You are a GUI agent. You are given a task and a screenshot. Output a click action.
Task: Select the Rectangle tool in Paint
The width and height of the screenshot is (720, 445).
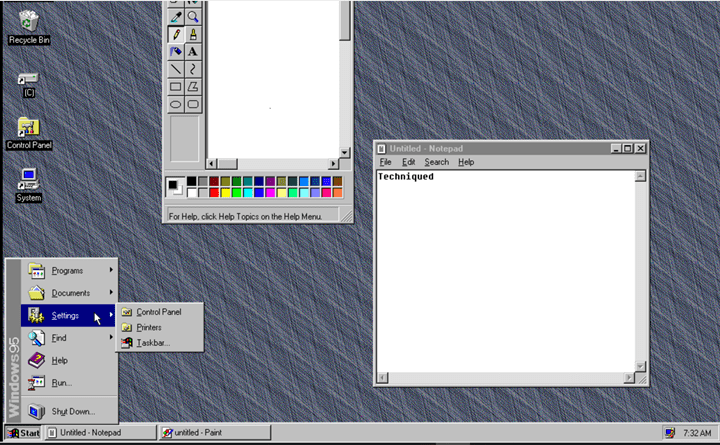pyautogui.click(x=176, y=87)
